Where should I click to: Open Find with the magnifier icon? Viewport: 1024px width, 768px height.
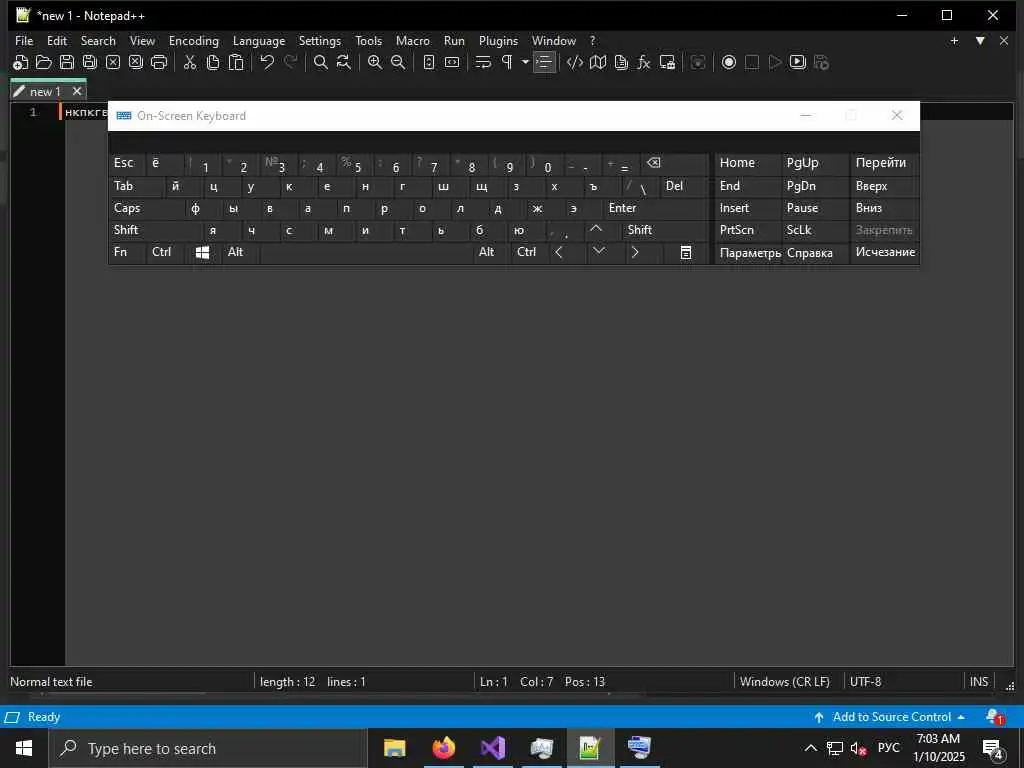pyautogui.click(x=321, y=63)
